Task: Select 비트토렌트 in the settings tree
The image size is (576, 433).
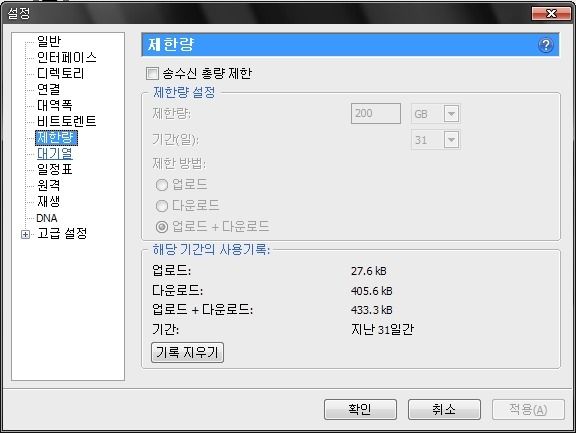Action: point(66,121)
